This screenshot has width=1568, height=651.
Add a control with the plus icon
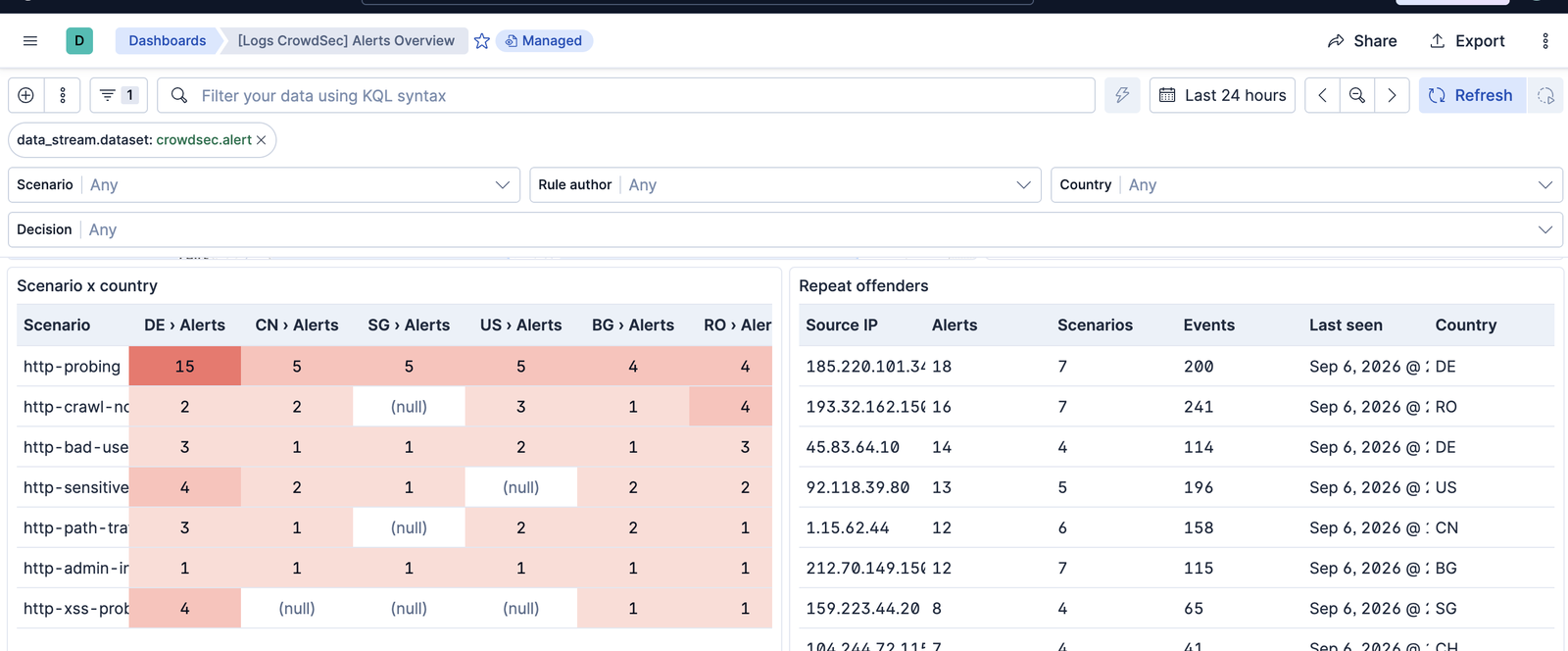coord(26,95)
